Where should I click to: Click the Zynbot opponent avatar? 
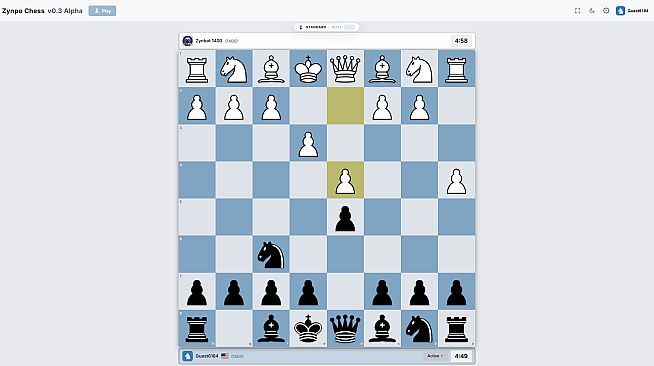(188, 41)
